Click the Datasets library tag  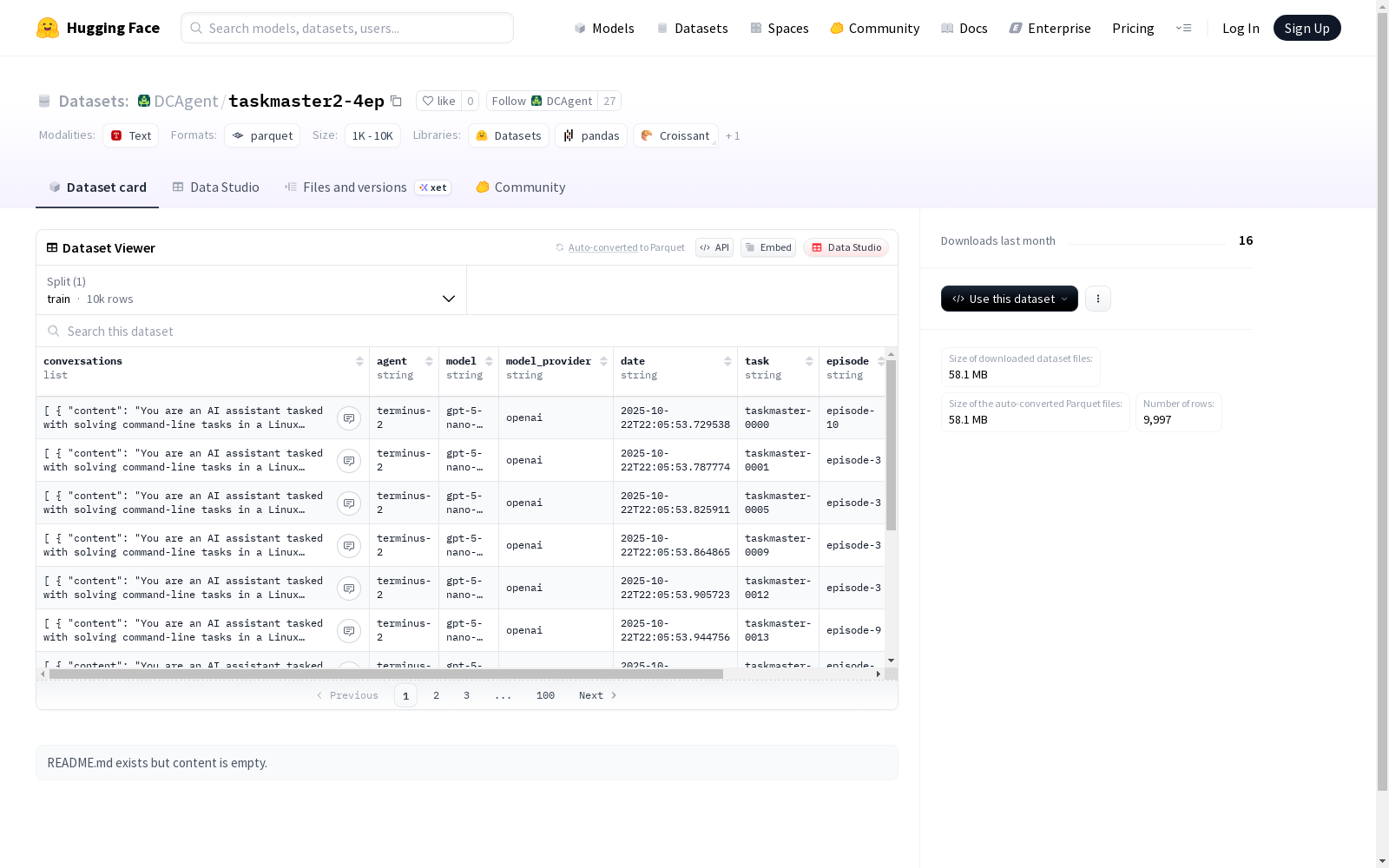click(x=509, y=135)
